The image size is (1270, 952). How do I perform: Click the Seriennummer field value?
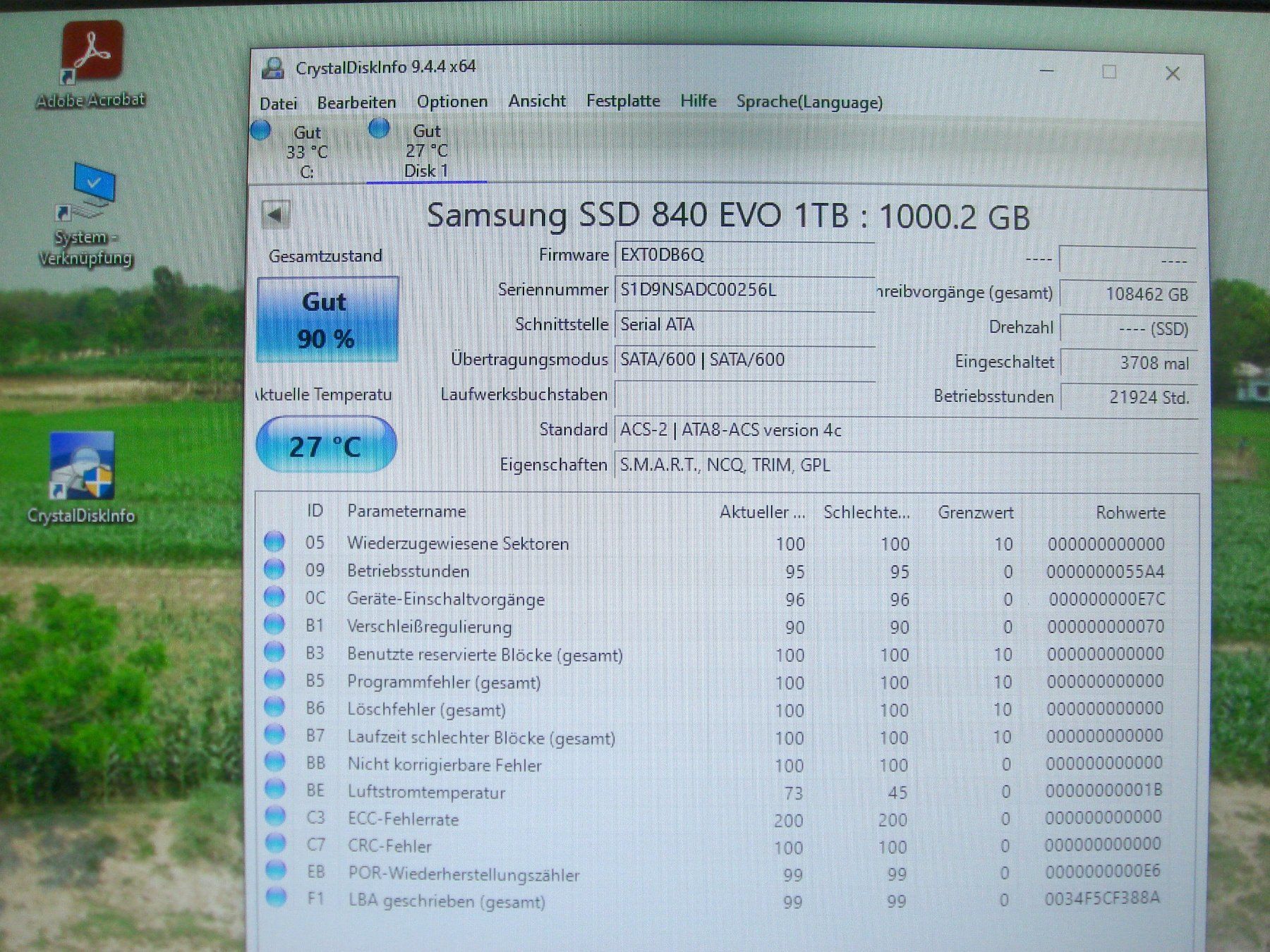click(745, 290)
